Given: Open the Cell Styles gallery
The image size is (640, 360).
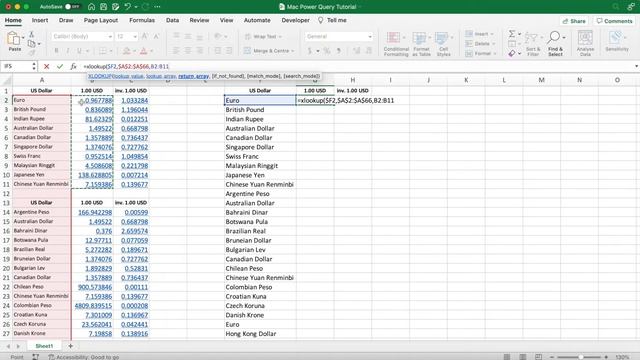Looking at the screenshot, I should [443, 44].
